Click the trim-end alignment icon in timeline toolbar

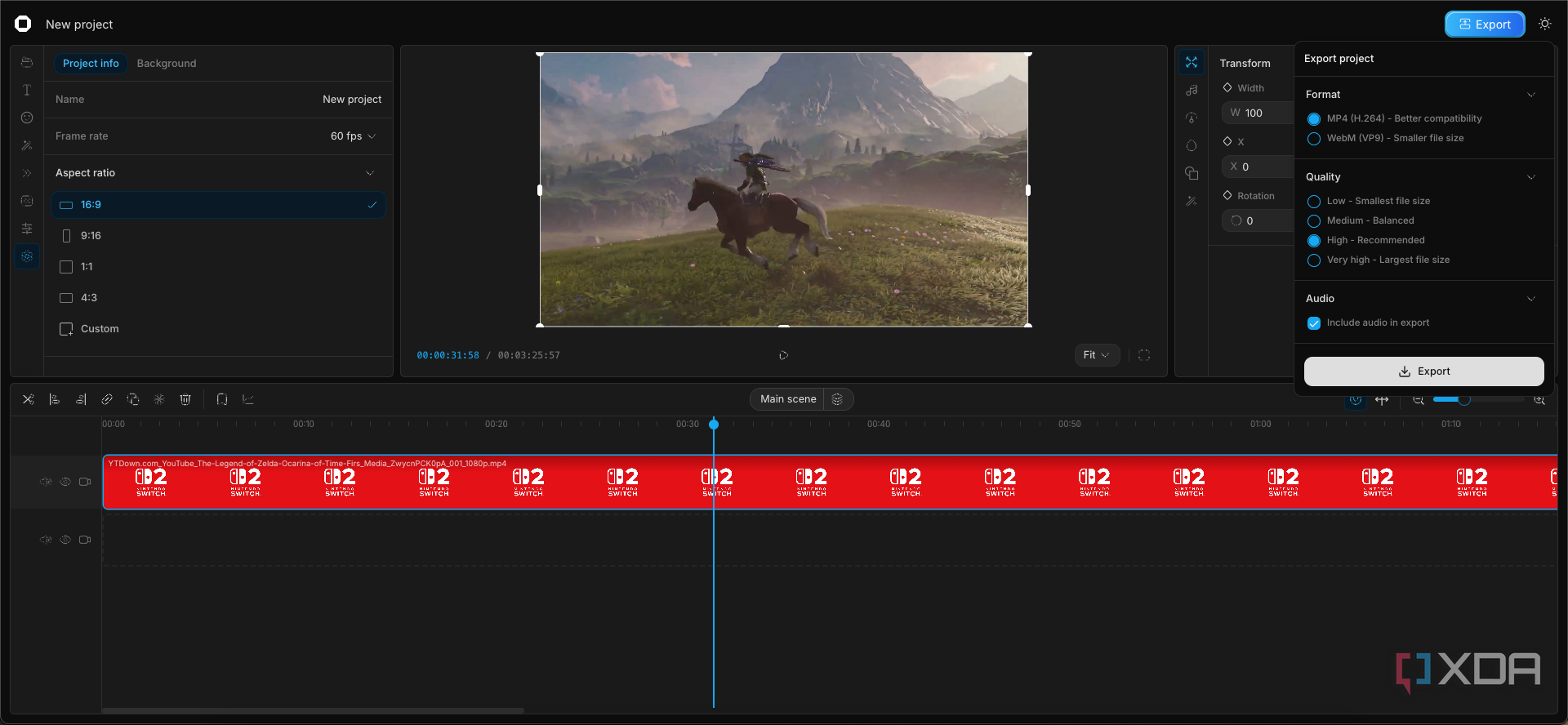[x=81, y=399]
